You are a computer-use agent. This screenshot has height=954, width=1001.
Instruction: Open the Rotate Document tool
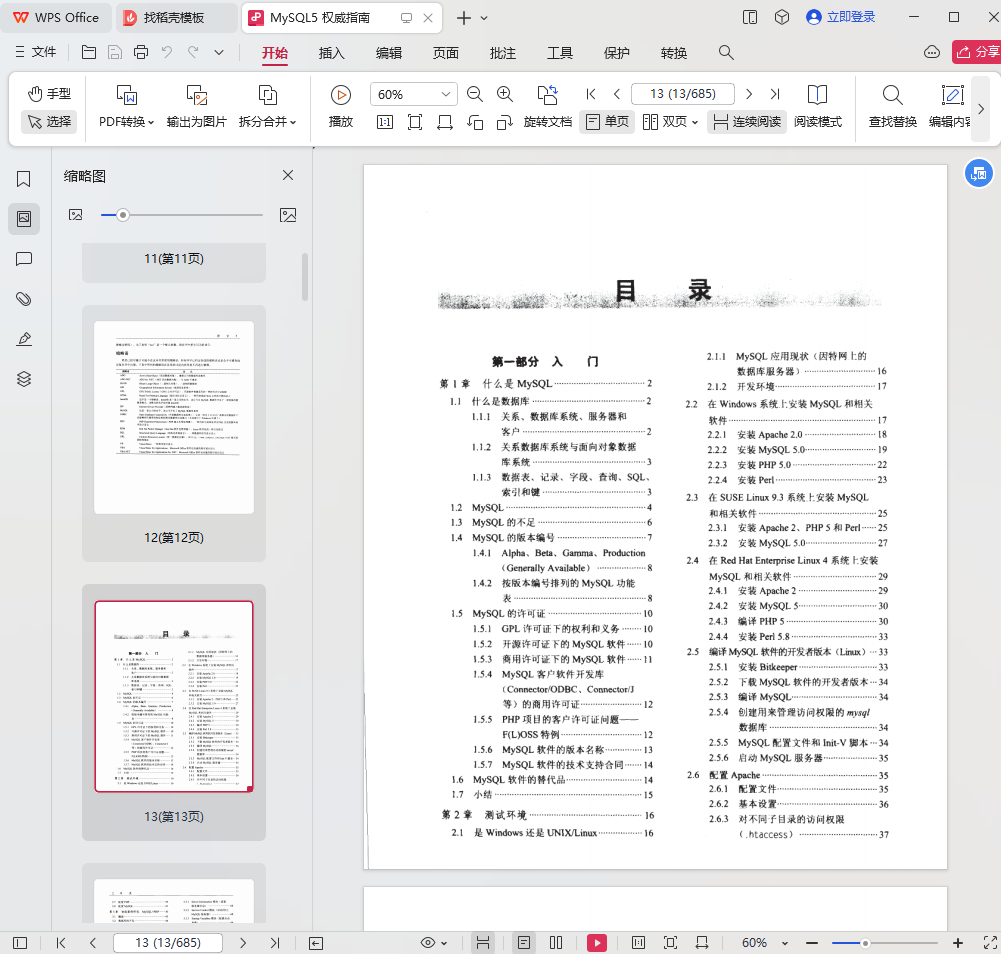pyautogui.click(x=547, y=95)
